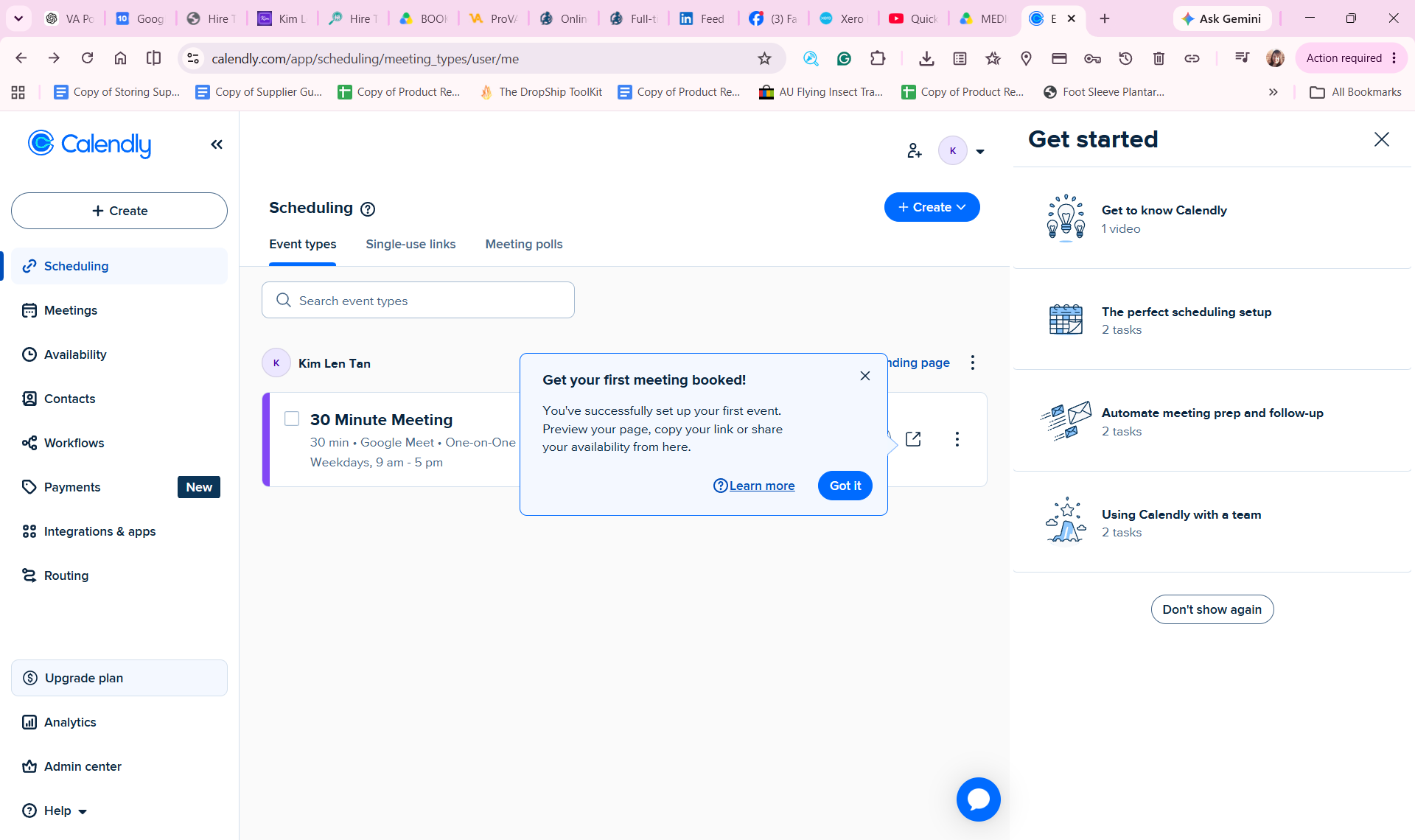Click the Got it button
The width and height of the screenshot is (1415, 840).
point(845,486)
